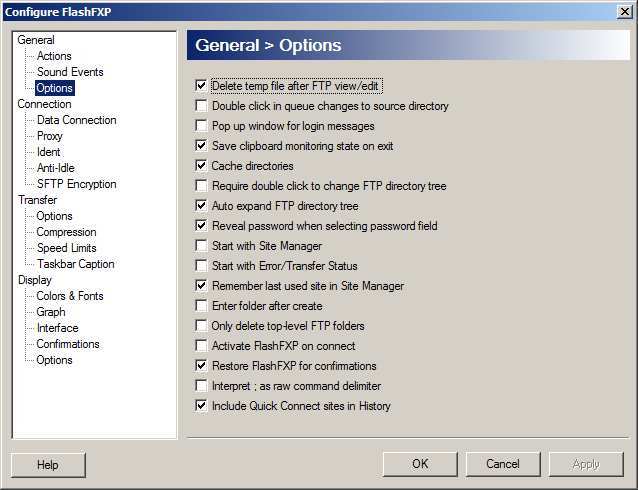Toggle the Cache directories checkbox
This screenshot has width=638, height=490.
coord(202,166)
